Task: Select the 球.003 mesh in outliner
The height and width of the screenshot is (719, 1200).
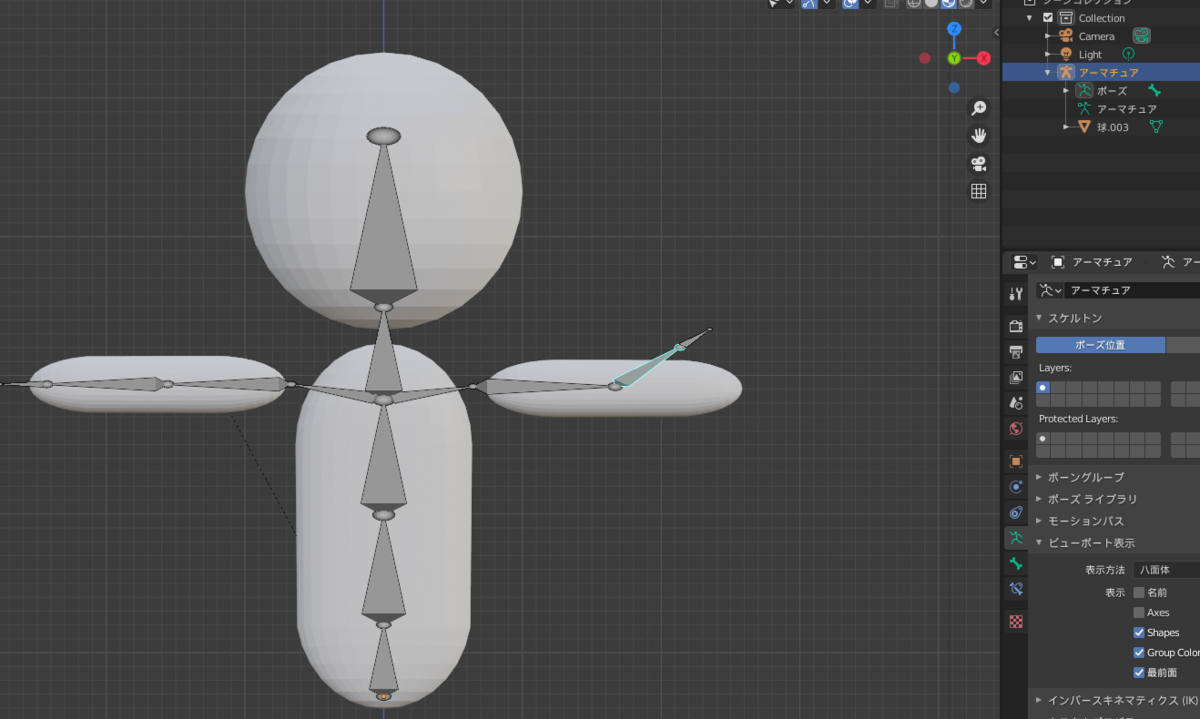Action: [x=1112, y=127]
